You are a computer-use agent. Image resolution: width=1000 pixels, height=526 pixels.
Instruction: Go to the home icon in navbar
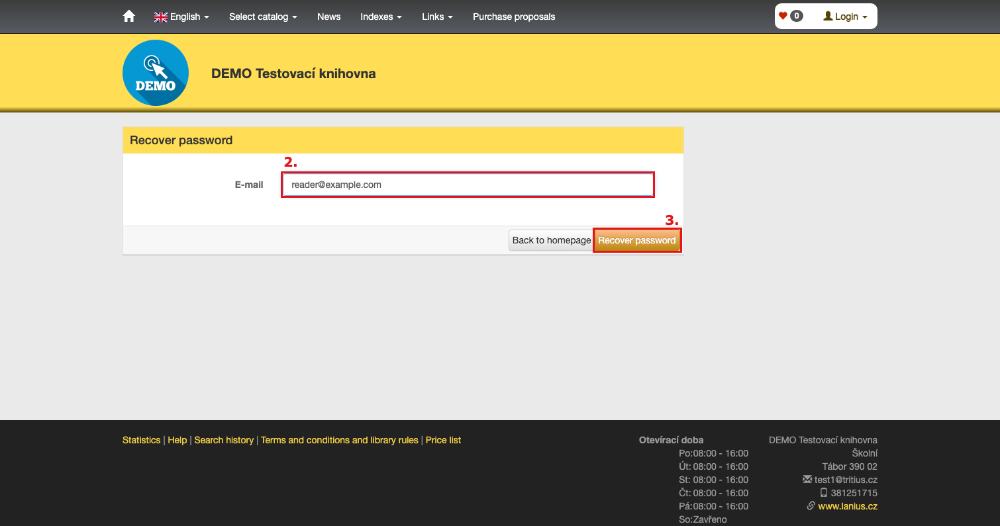click(129, 17)
